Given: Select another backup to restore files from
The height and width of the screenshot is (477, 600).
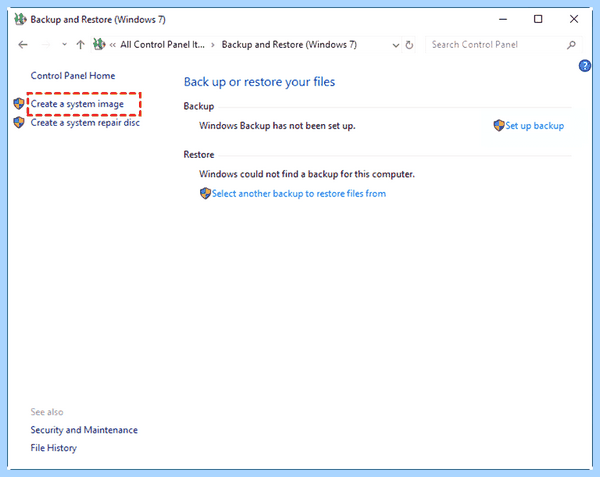Looking at the screenshot, I should coord(298,194).
